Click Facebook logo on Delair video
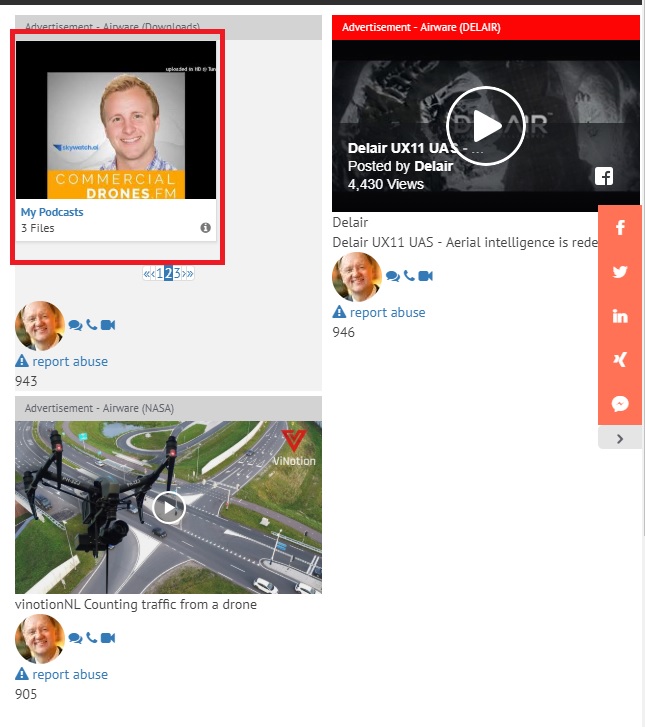The image size is (645, 727). 604,176
